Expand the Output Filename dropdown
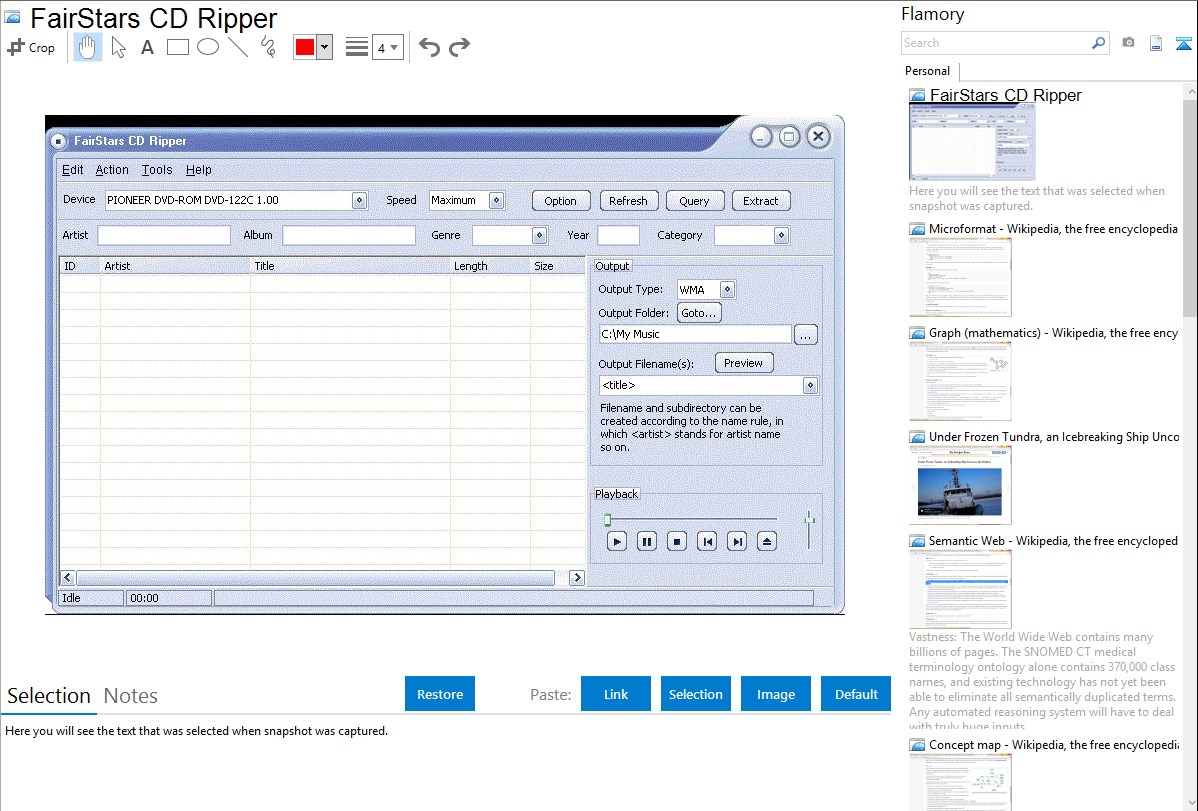This screenshot has height=811, width=1198. 811,385
